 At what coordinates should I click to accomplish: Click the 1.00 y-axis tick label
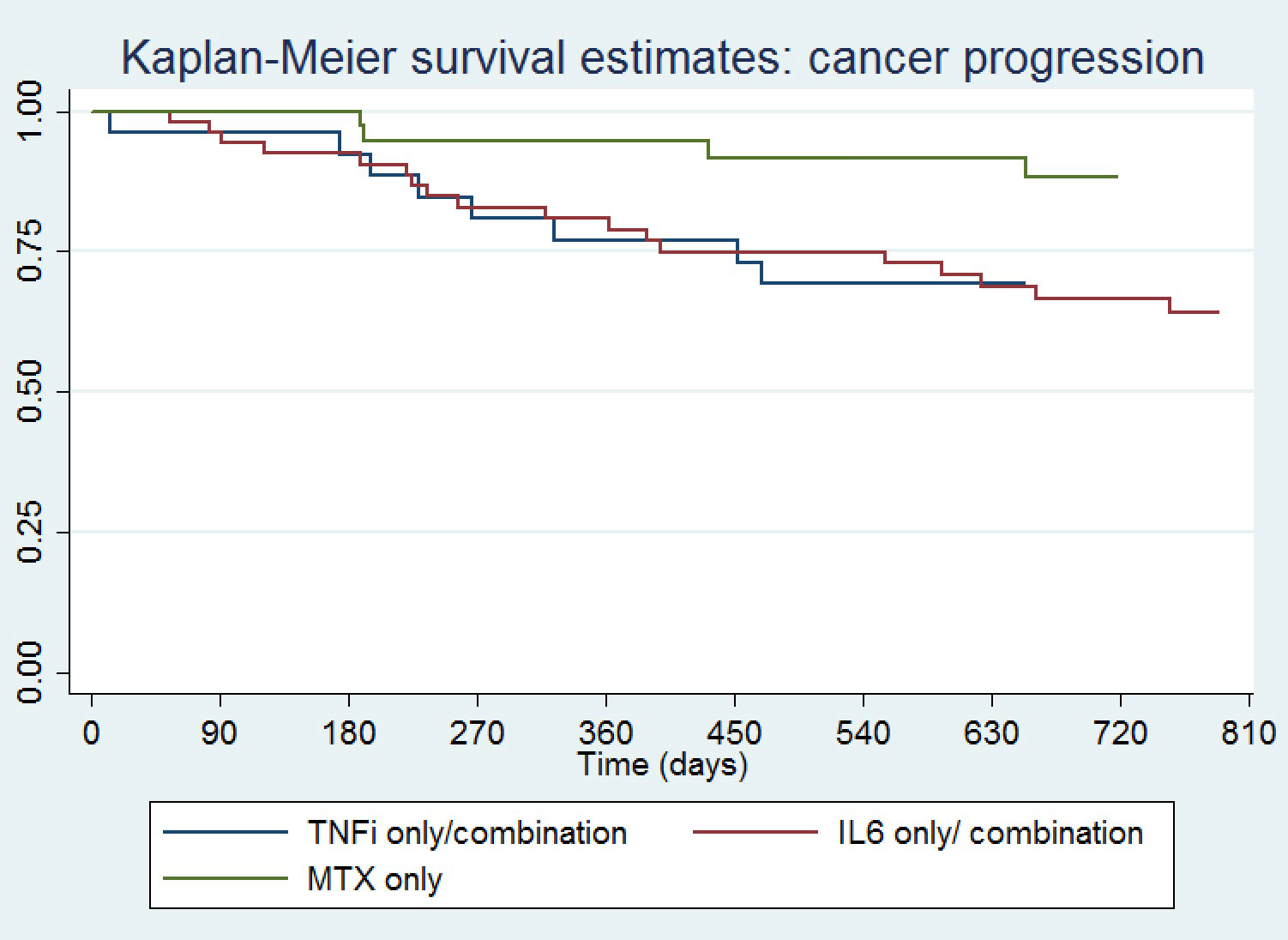click(x=30, y=111)
